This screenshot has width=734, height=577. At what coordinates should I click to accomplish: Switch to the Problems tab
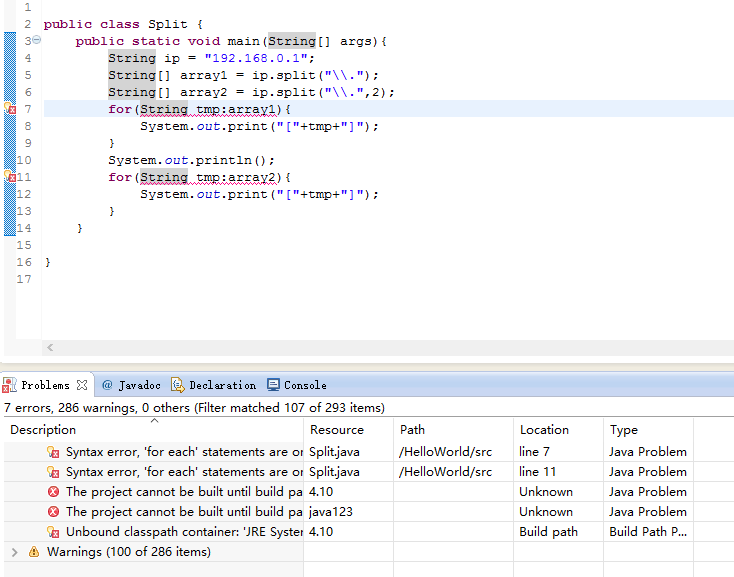coord(45,385)
